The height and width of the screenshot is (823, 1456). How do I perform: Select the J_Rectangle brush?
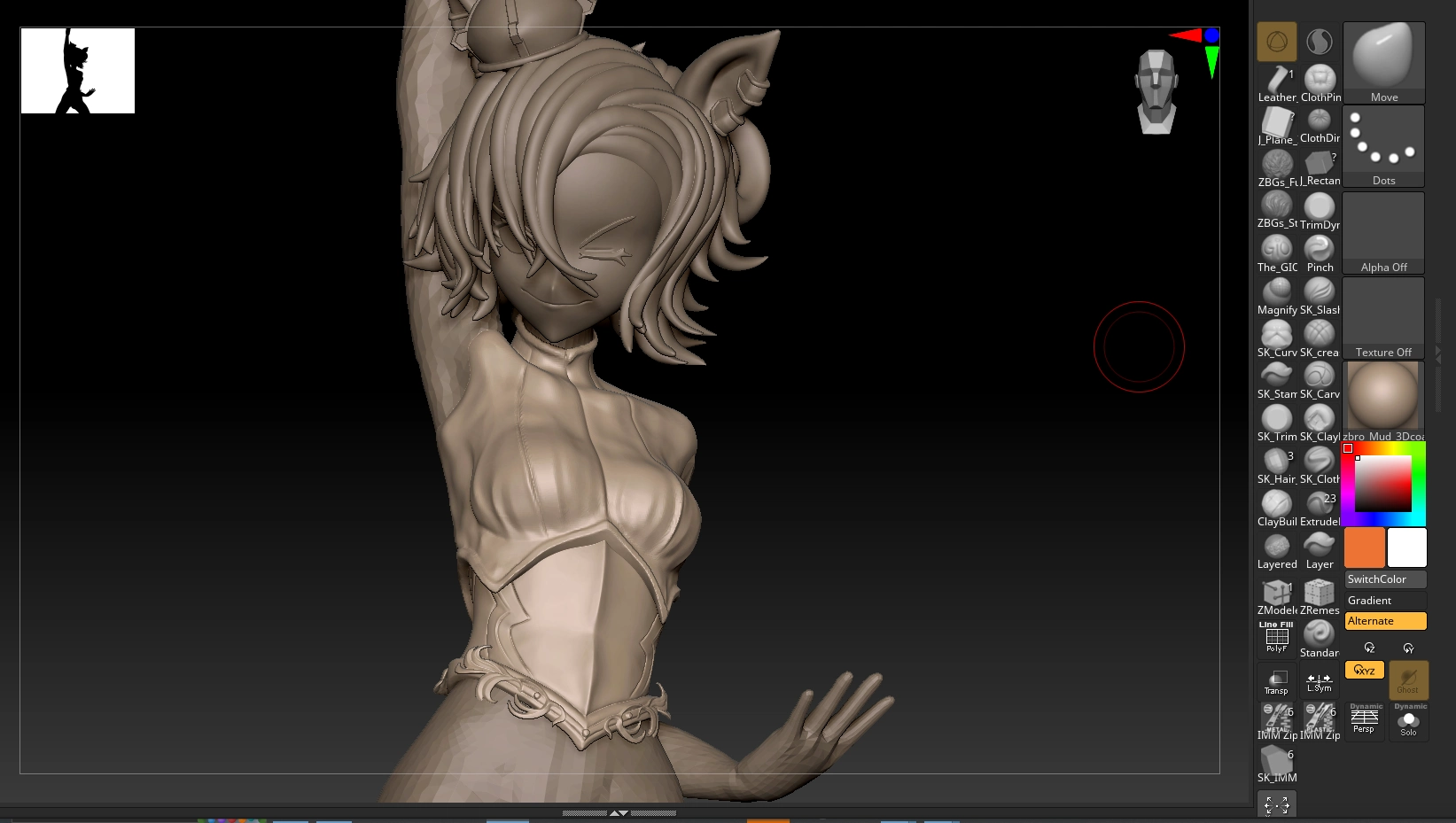1320,169
